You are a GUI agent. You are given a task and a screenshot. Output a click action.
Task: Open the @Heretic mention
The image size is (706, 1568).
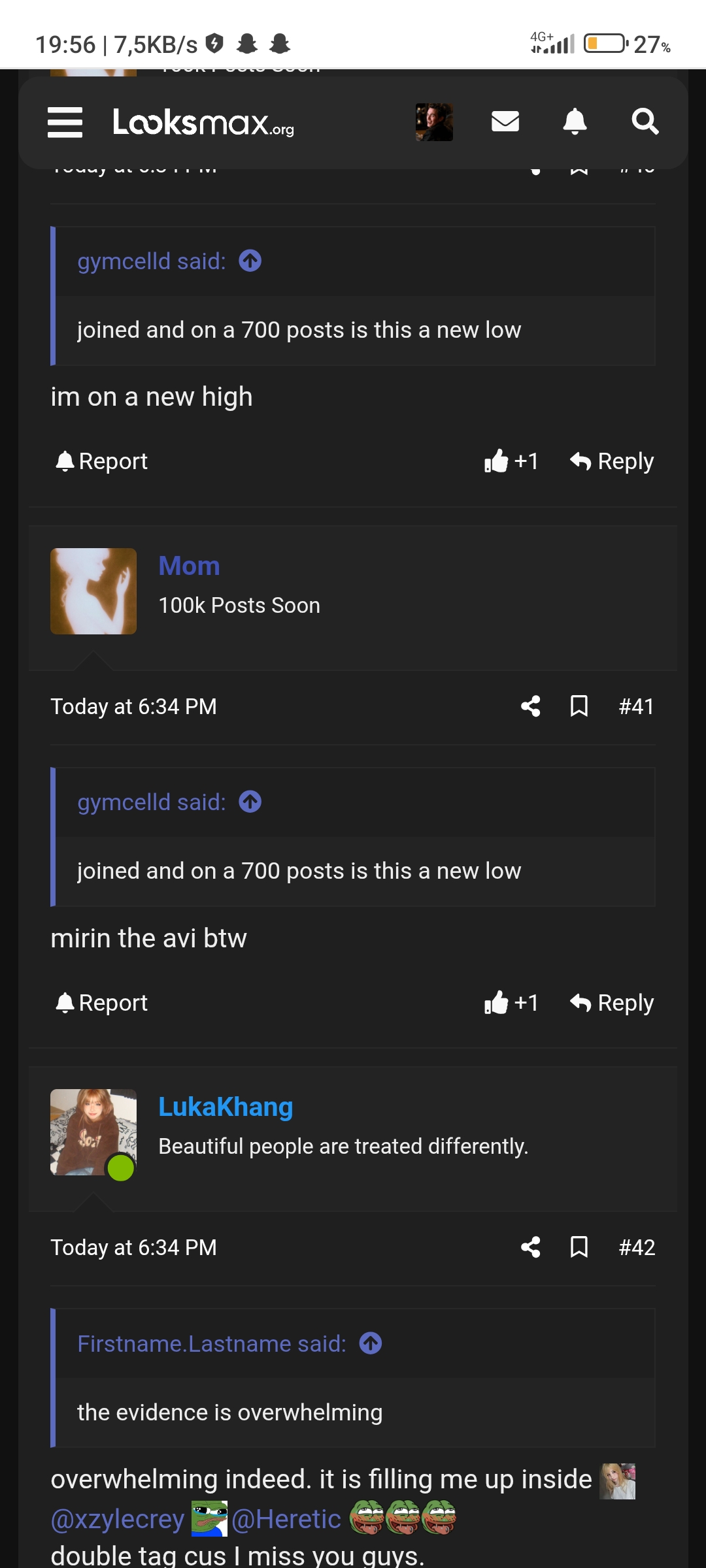pos(286,1519)
